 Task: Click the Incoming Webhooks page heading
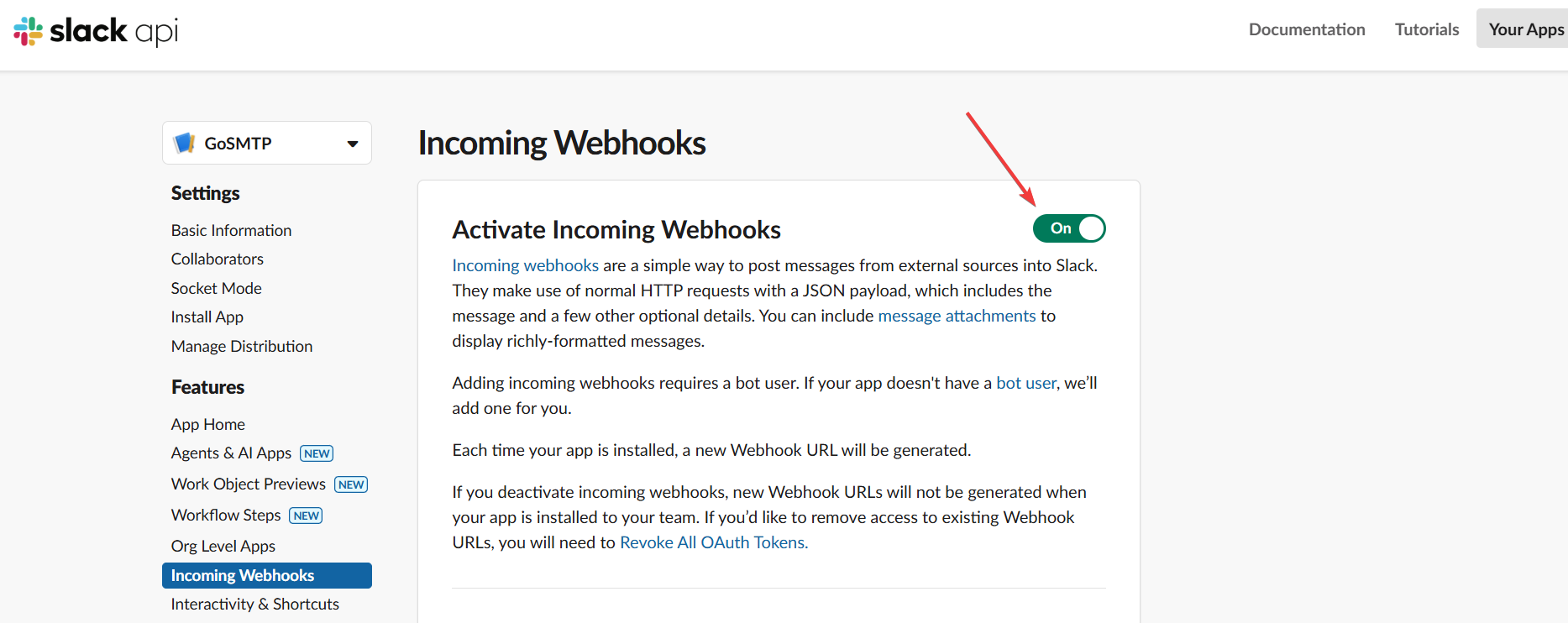point(562,143)
